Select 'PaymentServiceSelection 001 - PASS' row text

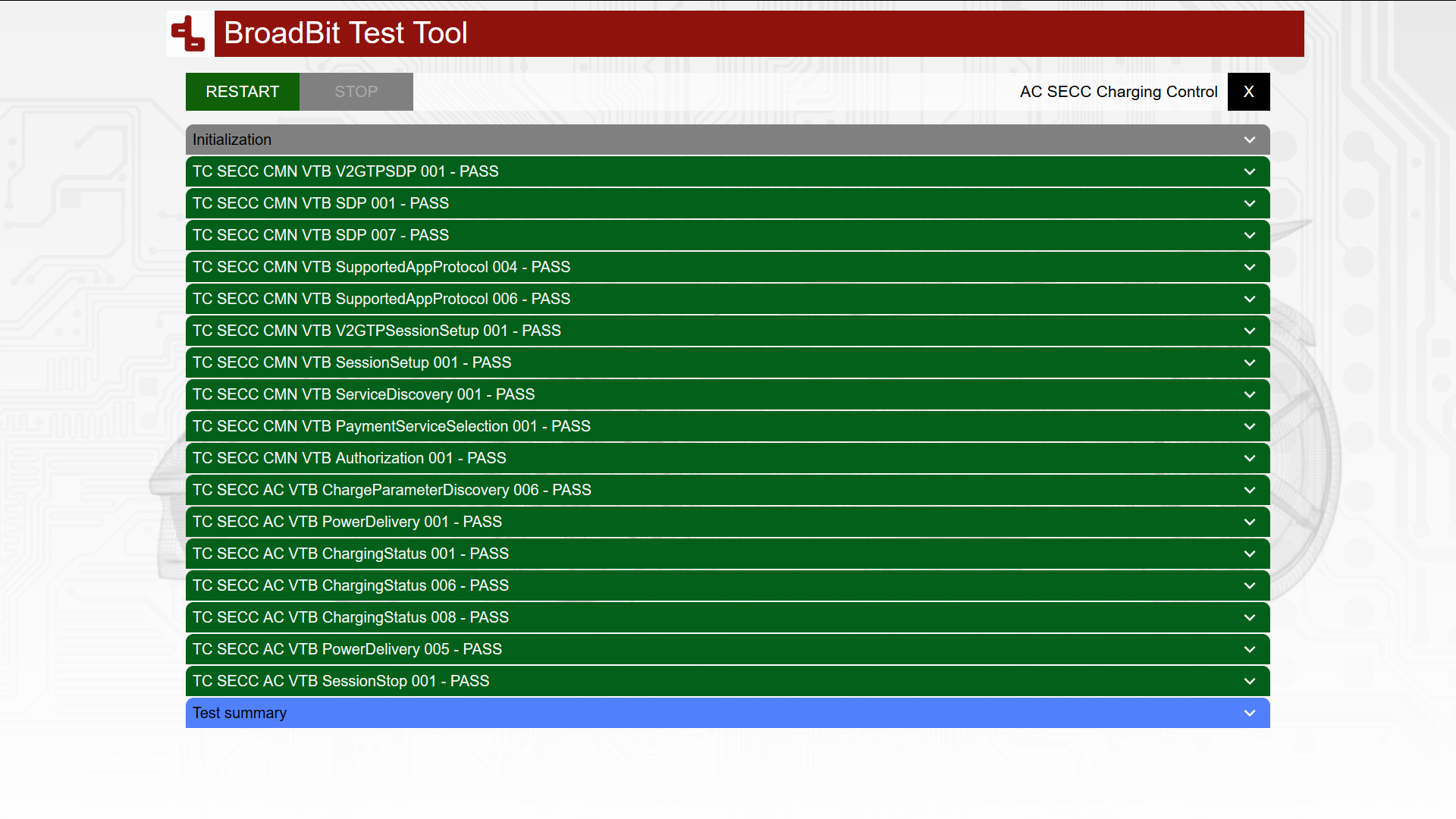coord(391,426)
